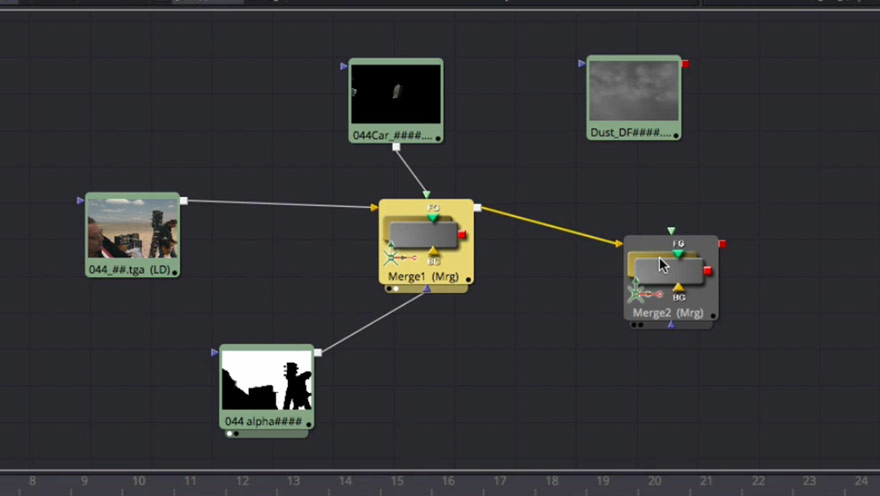
Task: Click the red square on Dust_DF node
Action: pos(685,64)
